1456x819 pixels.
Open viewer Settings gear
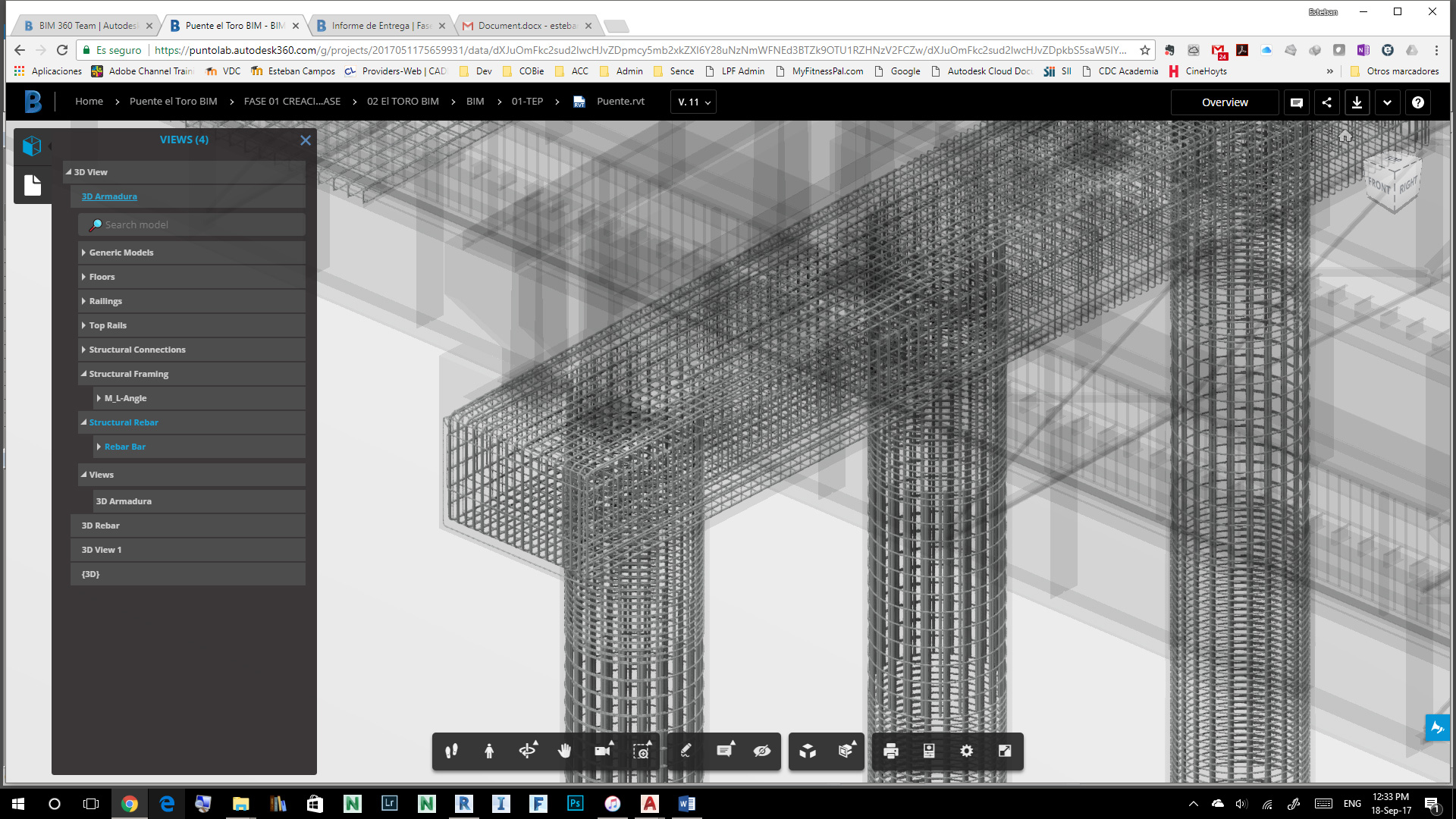tap(966, 751)
